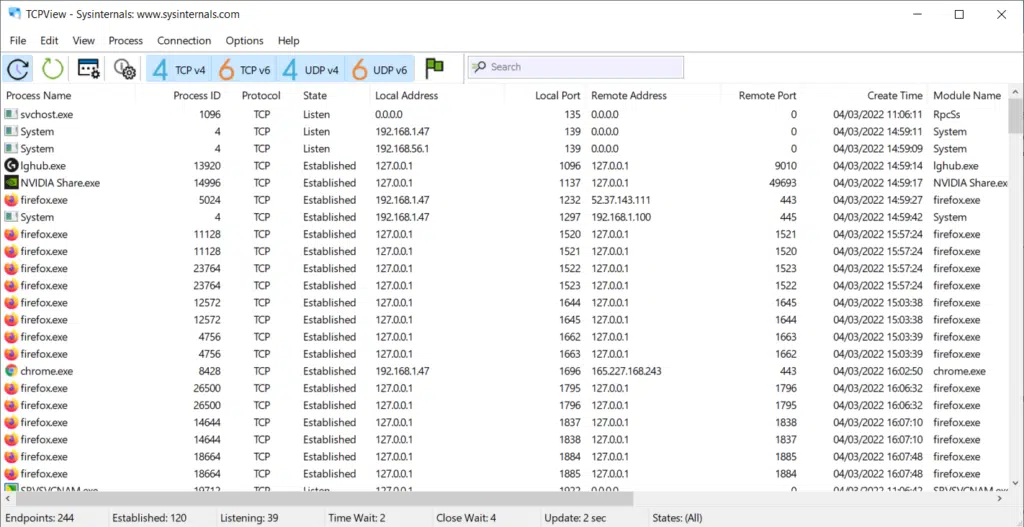Click the Update: 2 sec status entry

(574, 518)
